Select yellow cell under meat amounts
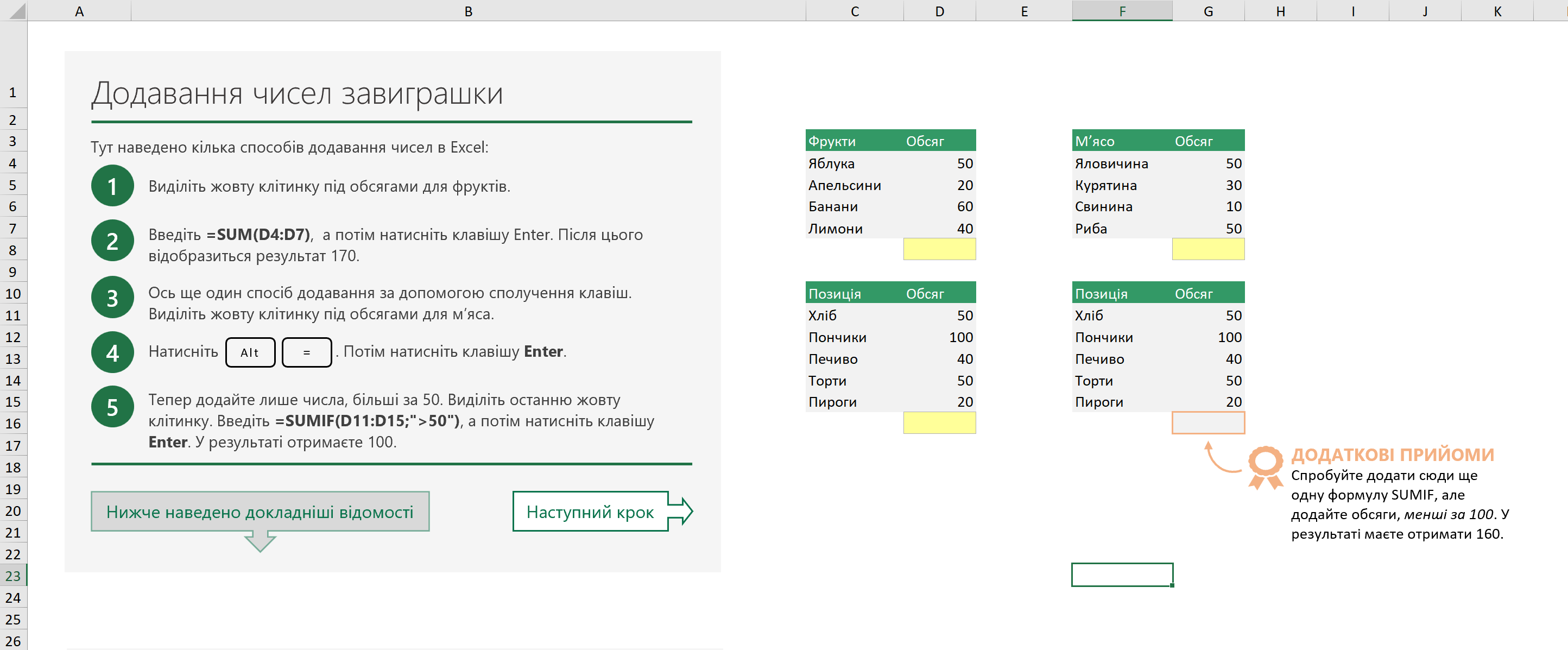Viewport: 1568px width, 650px height. [x=1207, y=250]
